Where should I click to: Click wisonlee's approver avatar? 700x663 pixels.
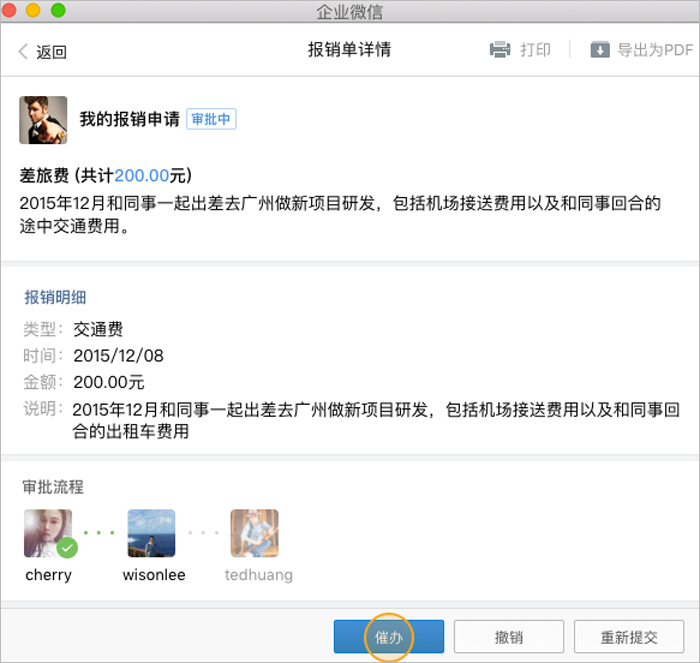click(x=151, y=533)
